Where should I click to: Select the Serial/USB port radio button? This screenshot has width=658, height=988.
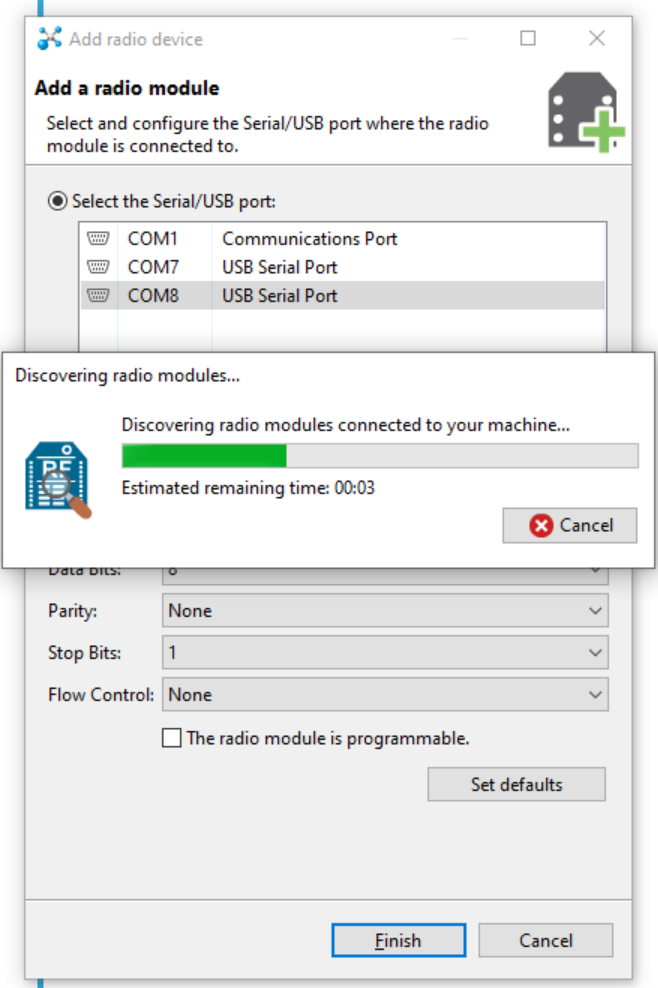coord(58,201)
